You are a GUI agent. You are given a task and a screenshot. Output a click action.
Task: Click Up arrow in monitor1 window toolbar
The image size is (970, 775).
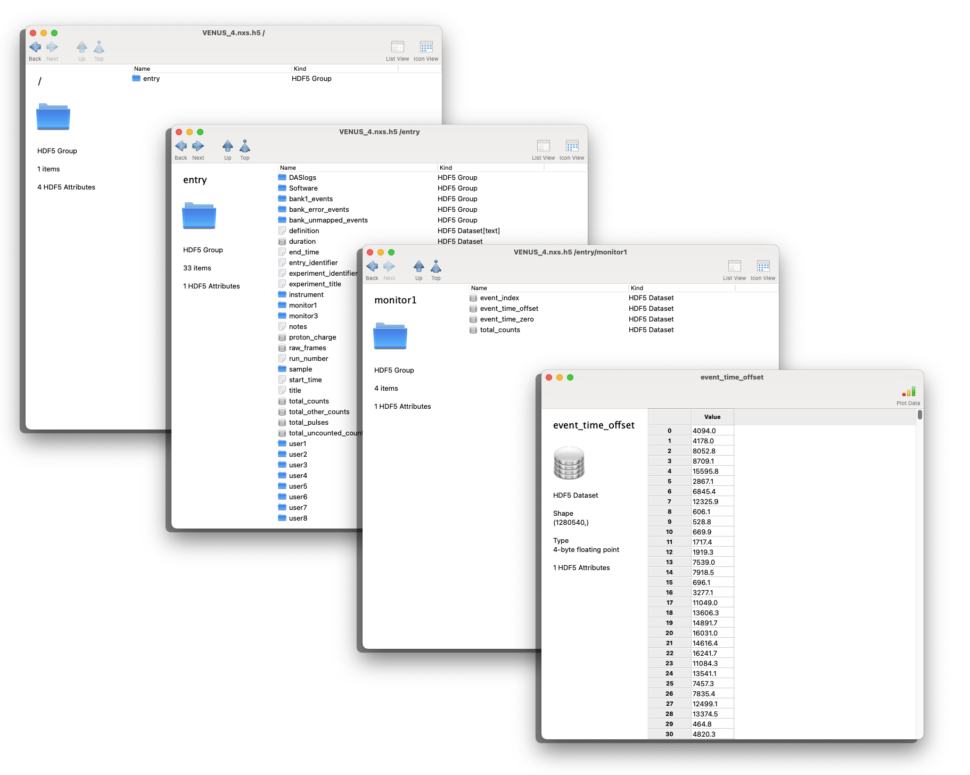(419, 267)
